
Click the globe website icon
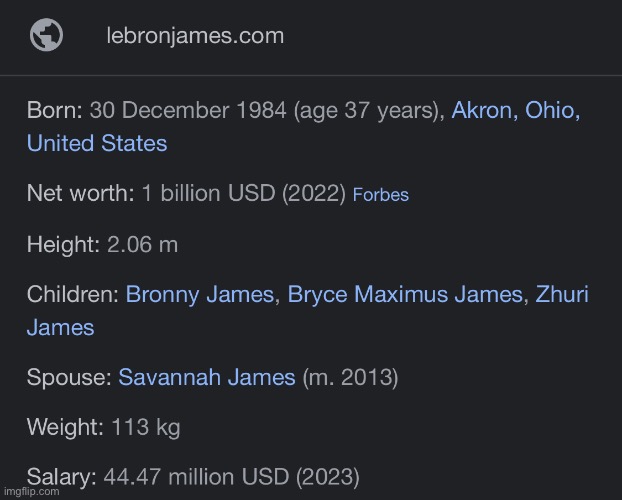[46, 36]
